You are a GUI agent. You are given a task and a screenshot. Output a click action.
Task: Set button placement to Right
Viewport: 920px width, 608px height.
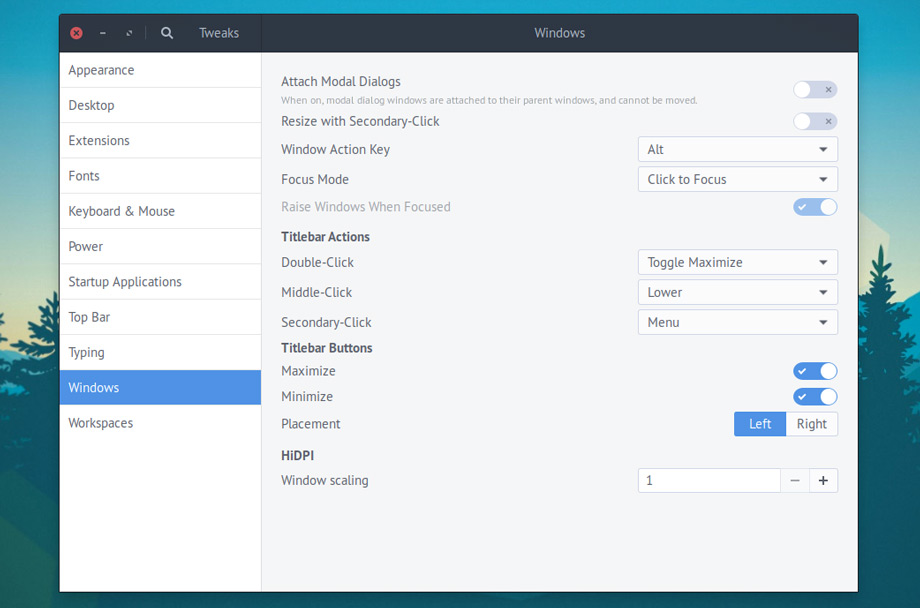811,424
